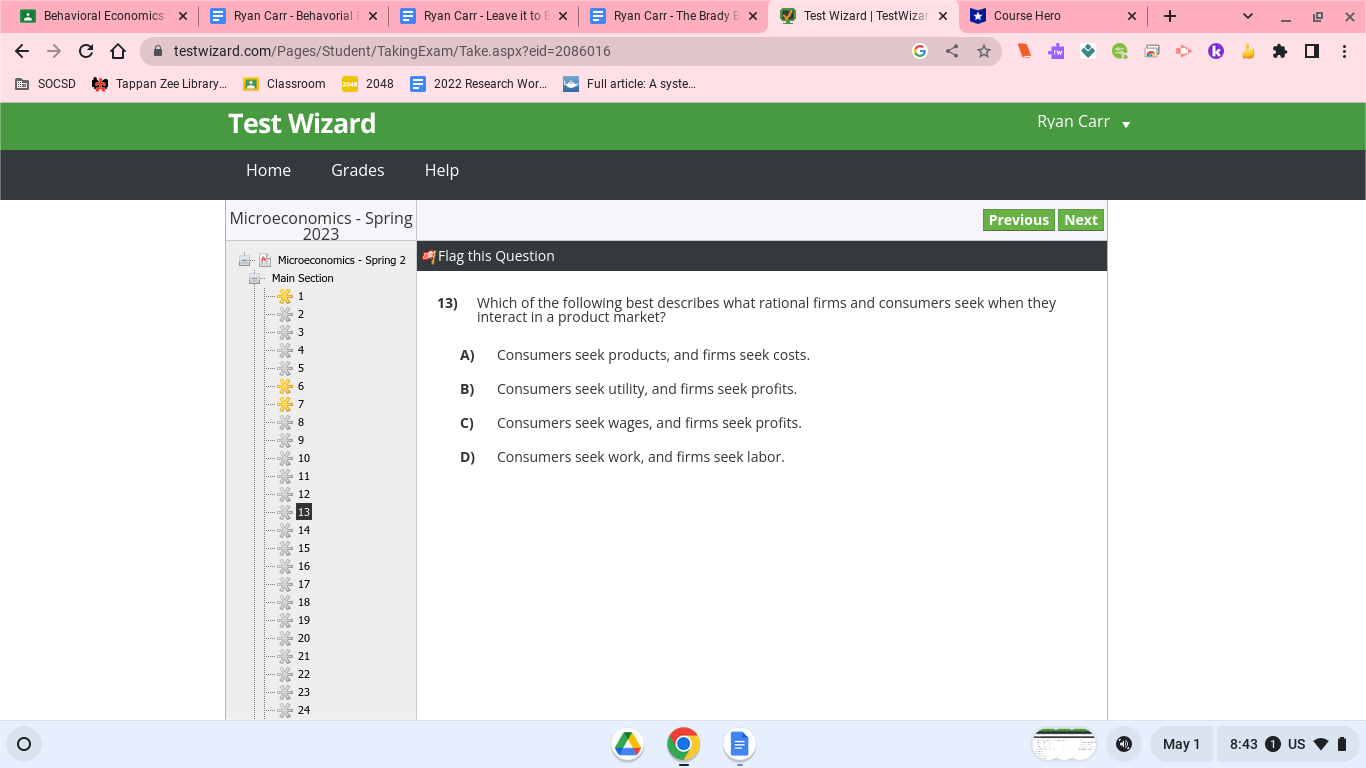Open the SOCSD bookmark

[45, 84]
